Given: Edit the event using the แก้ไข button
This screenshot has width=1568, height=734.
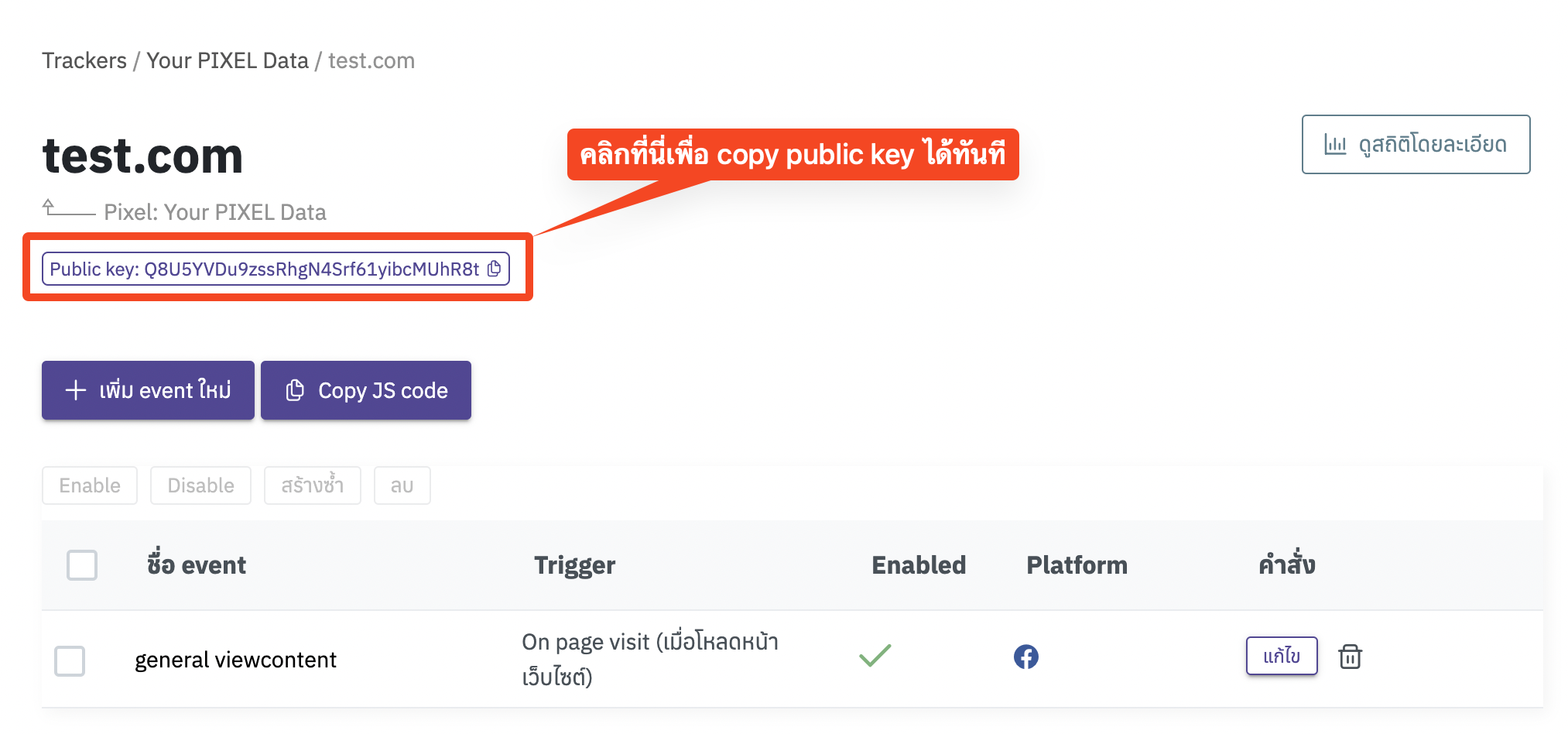Looking at the screenshot, I should pyautogui.click(x=1281, y=655).
